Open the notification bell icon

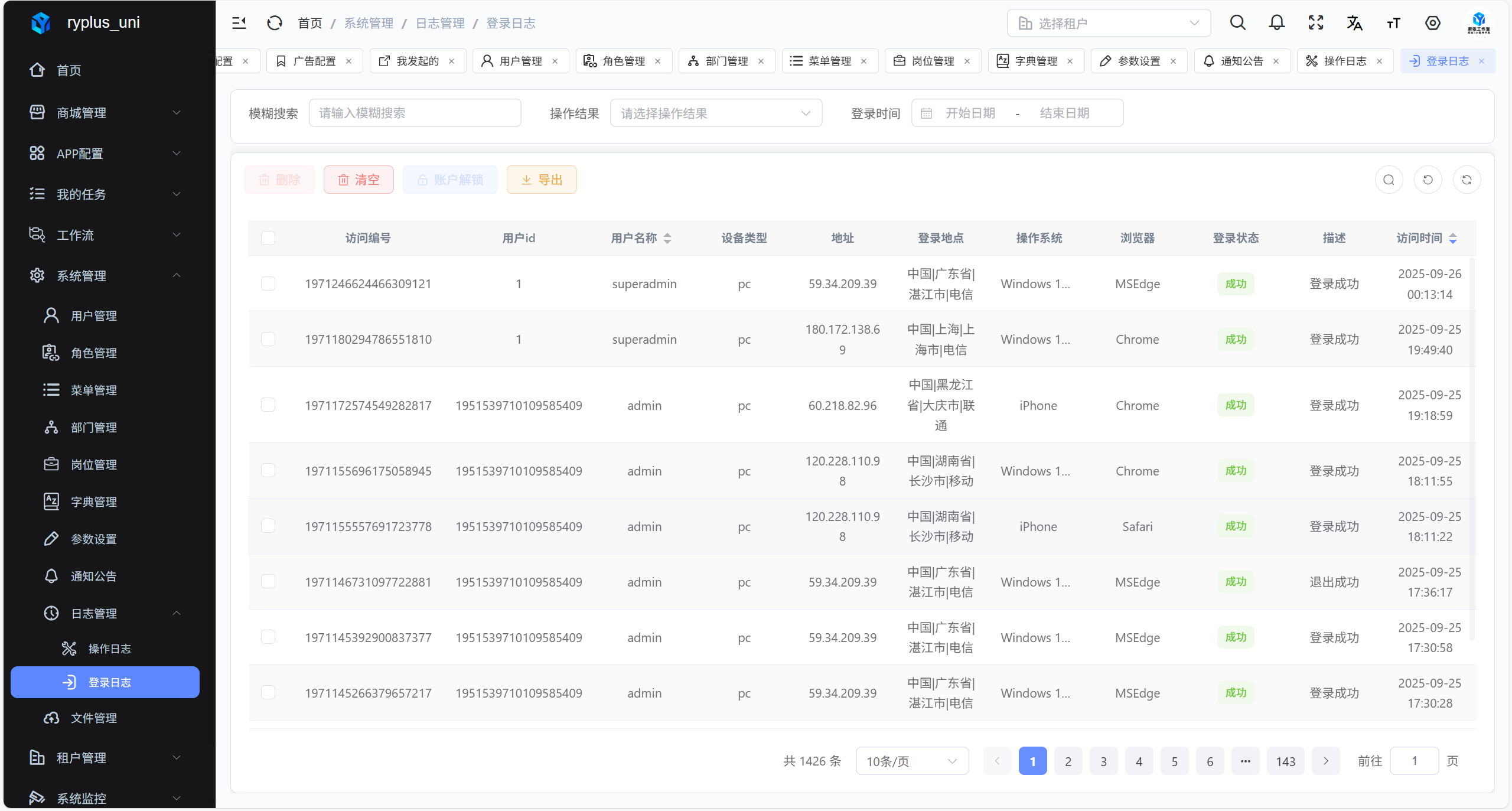[1276, 23]
